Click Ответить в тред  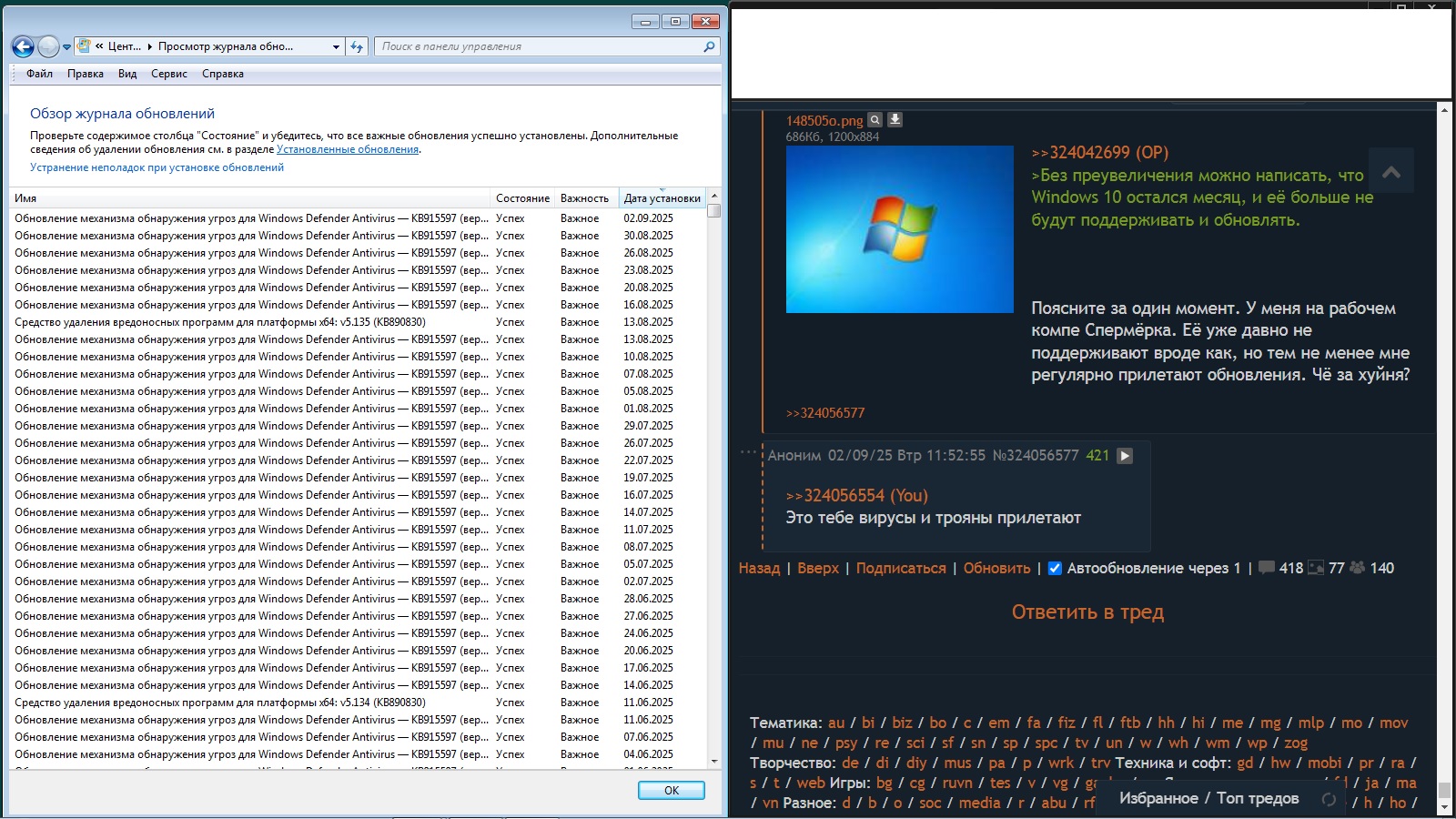(1088, 612)
